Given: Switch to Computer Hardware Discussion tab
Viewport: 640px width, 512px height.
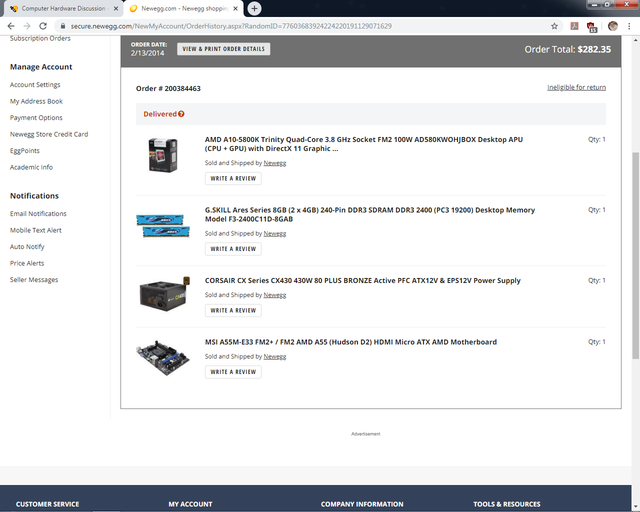Looking at the screenshot, I should (63, 8).
